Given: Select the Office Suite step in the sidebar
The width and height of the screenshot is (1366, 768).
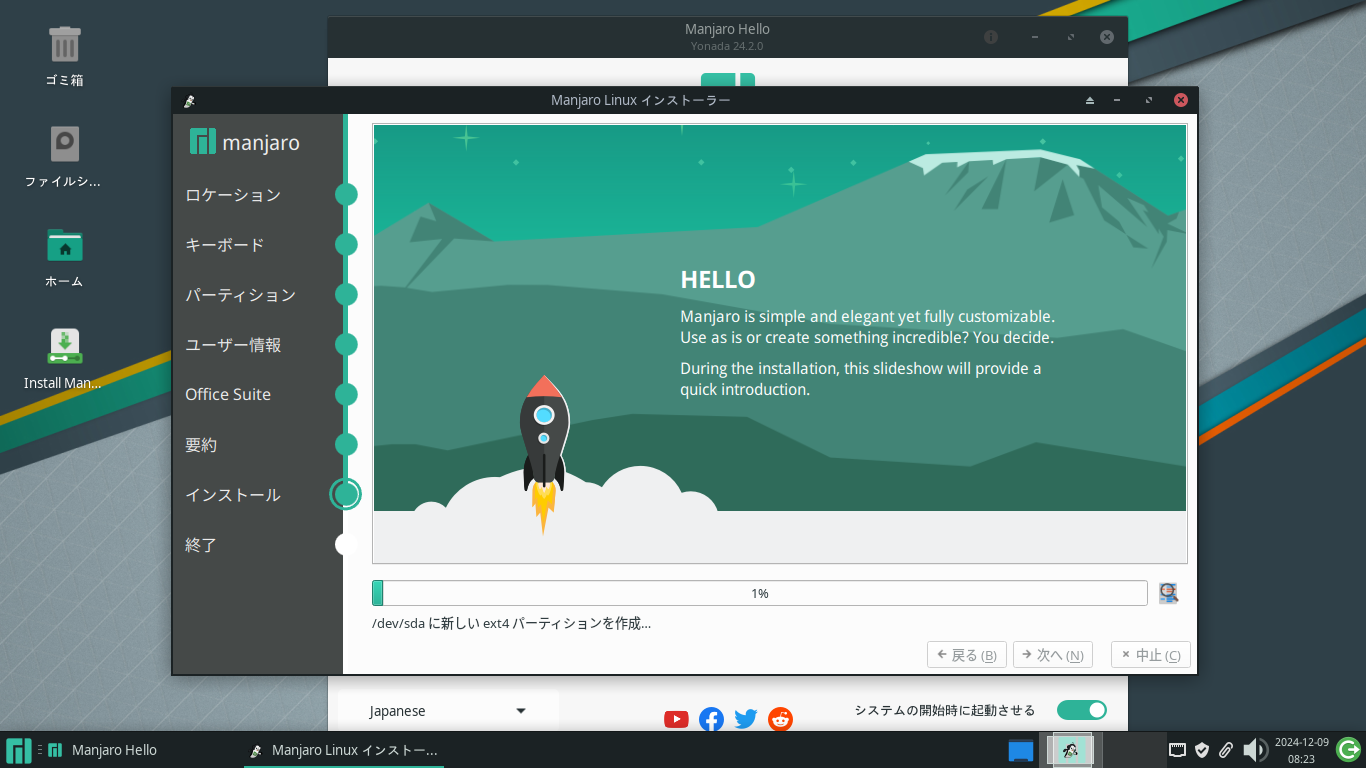Looking at the screenshot, I should tap(228, 394).
